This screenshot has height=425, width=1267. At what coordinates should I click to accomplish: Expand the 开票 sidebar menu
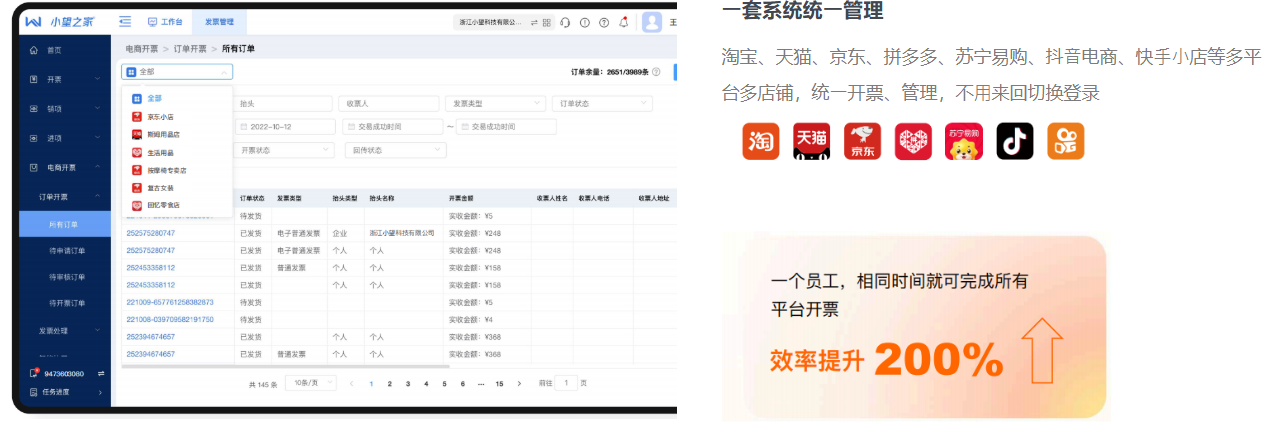(x=65, y=79)
